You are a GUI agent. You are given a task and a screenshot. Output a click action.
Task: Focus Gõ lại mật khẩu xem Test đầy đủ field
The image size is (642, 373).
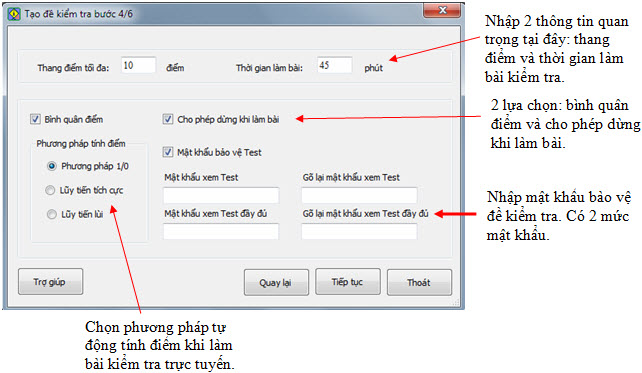[359, 231]
